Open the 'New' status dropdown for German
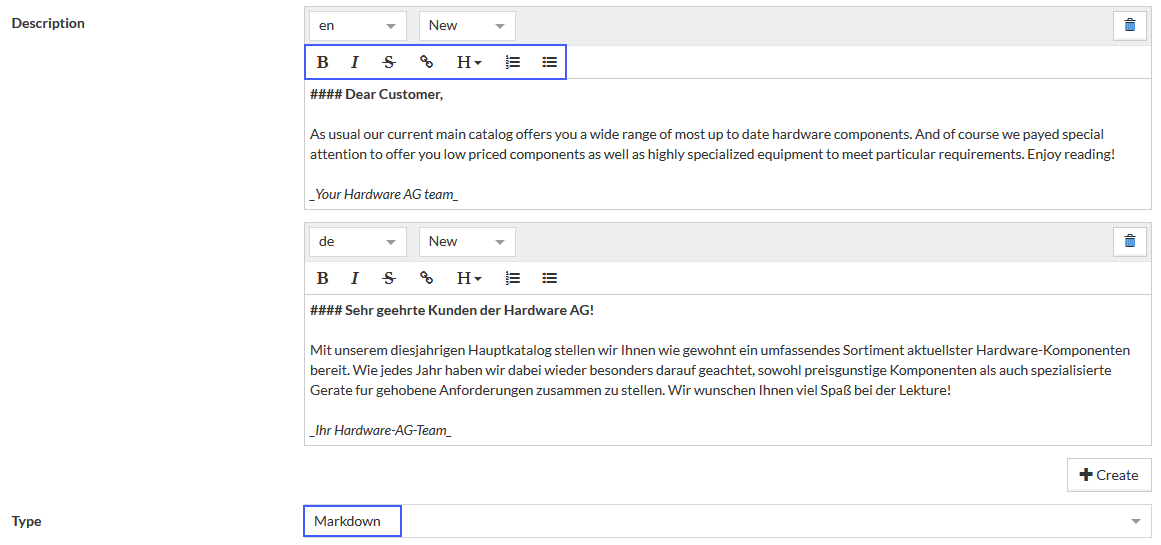 click(467, 241)
